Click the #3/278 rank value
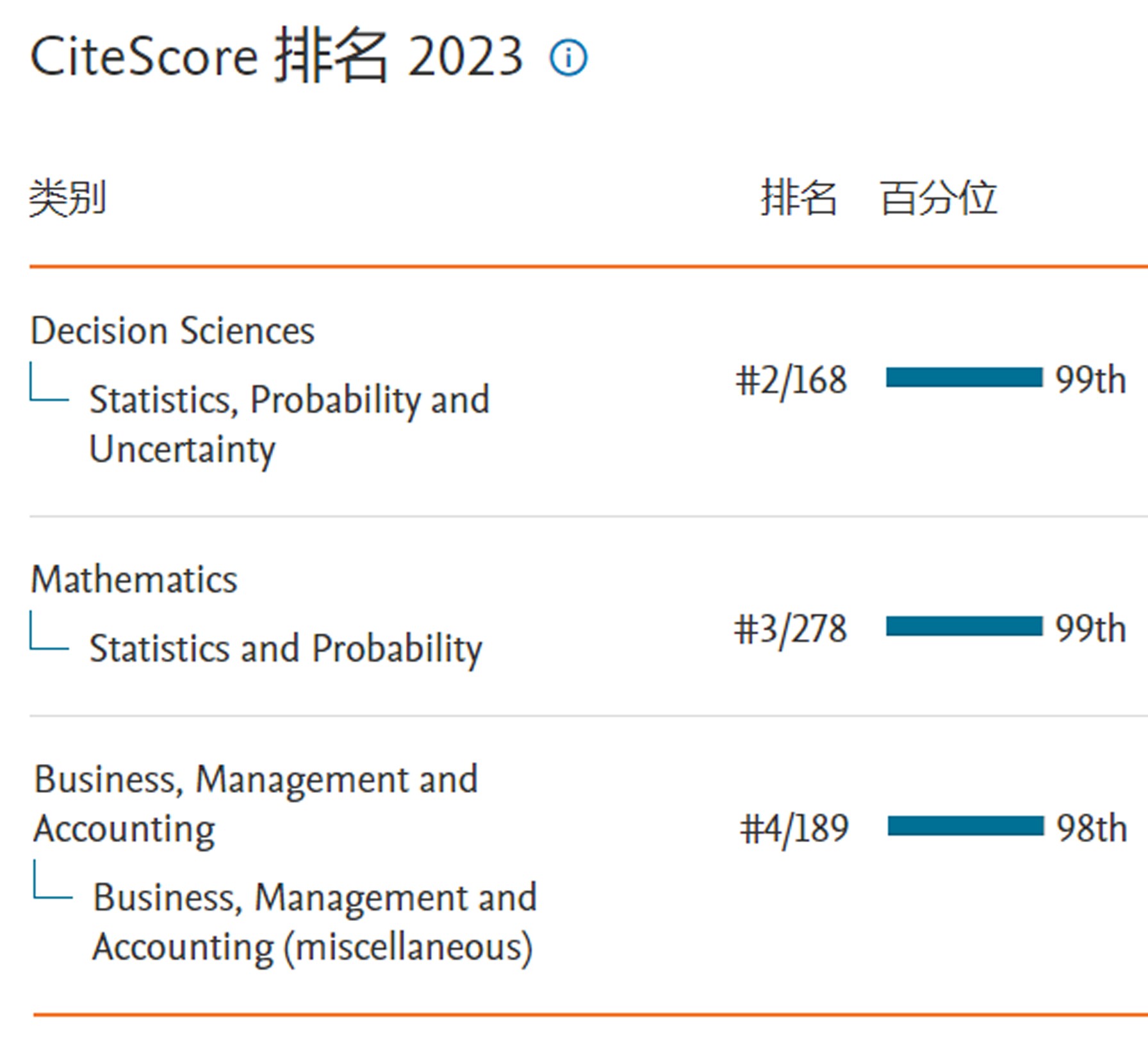1148x1037 pixels. click(791, 629)
